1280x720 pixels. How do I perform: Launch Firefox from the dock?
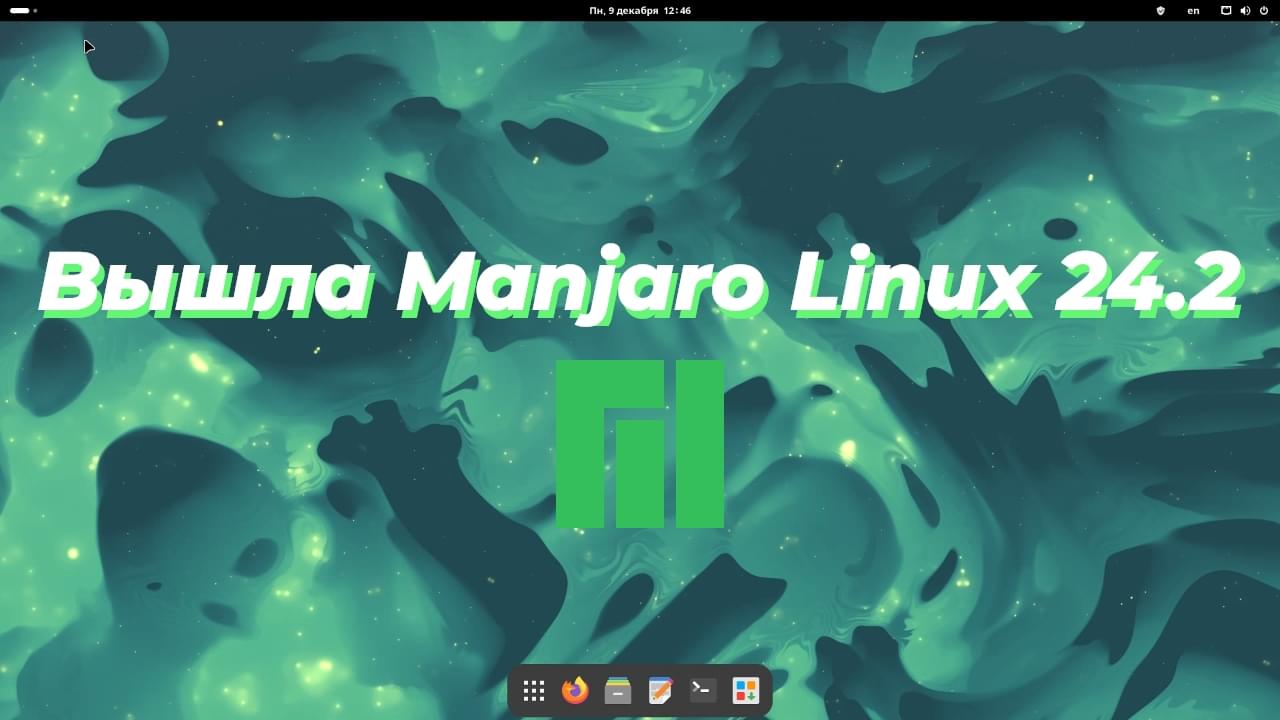tap(575, 691)
